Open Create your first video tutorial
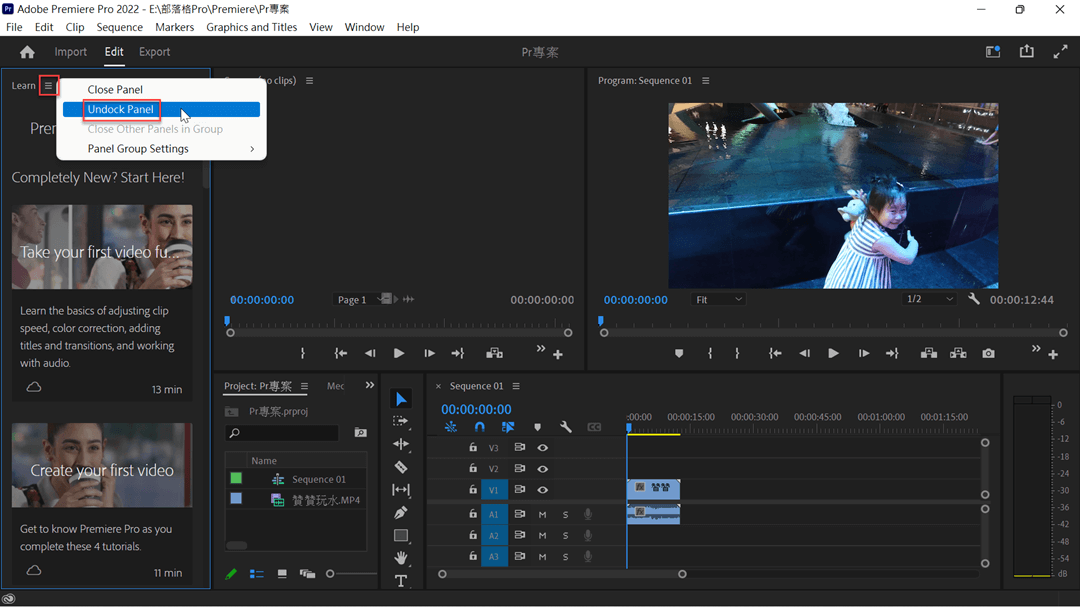 click(102, 465)
